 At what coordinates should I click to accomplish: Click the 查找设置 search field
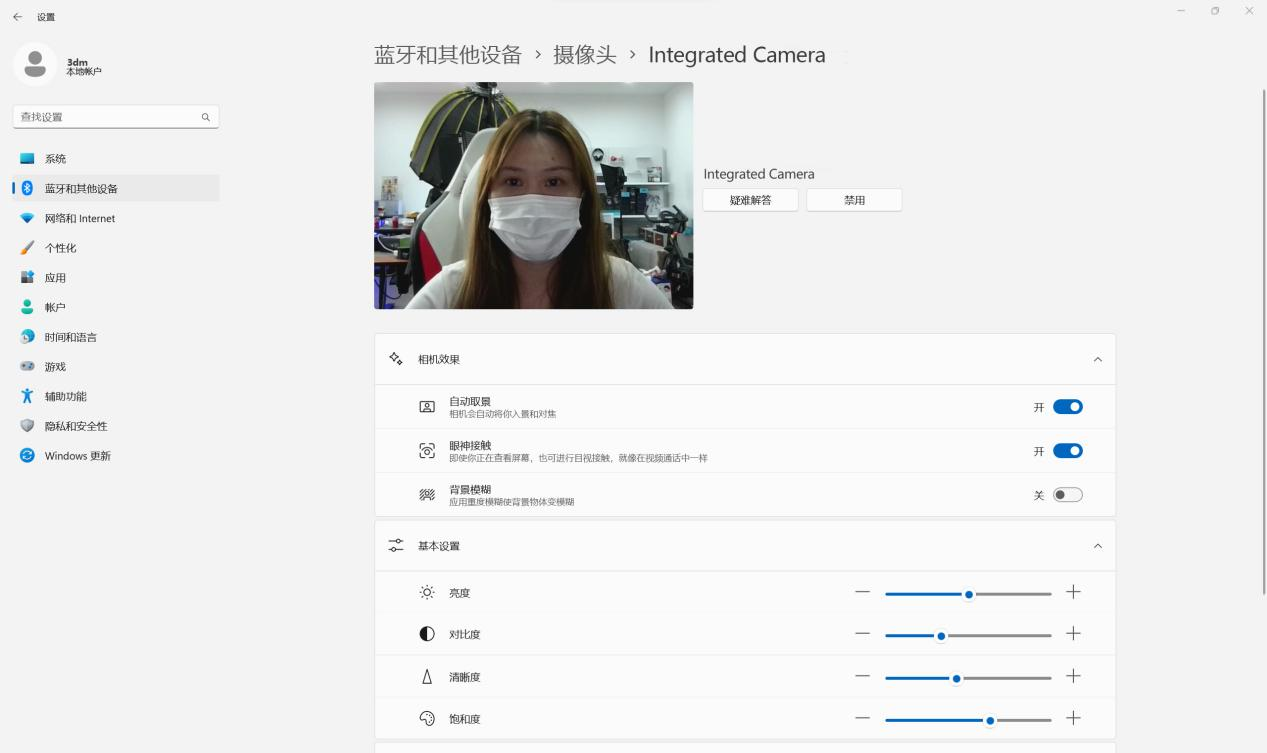[x=105, y=117]
